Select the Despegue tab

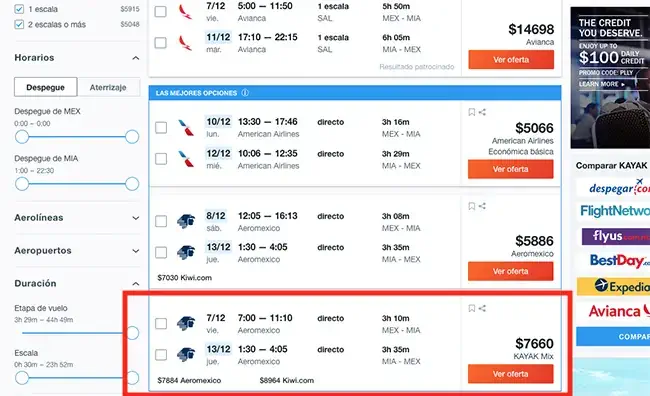coord(46,87)
